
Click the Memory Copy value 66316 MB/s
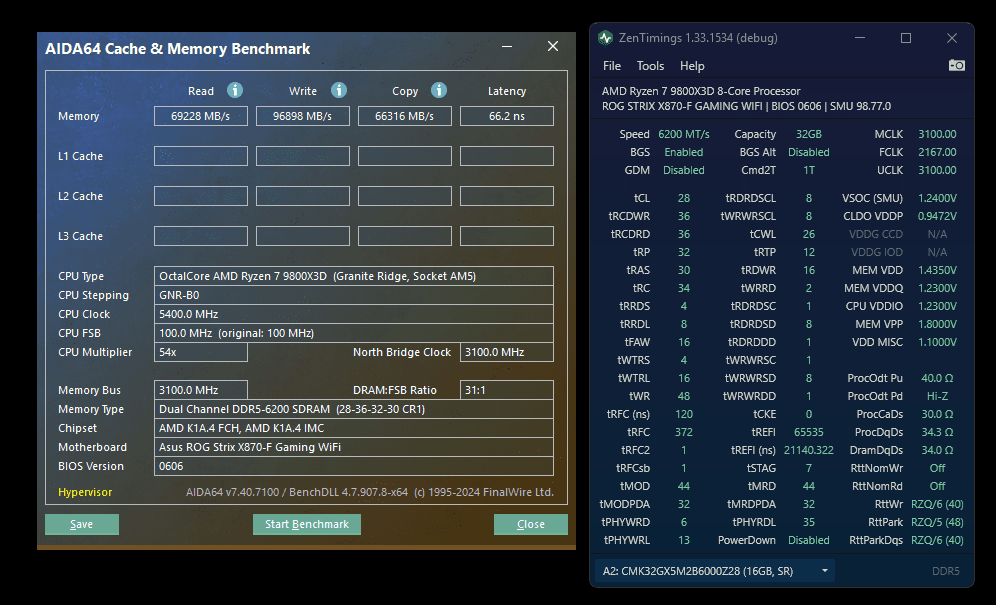(405, 116)
